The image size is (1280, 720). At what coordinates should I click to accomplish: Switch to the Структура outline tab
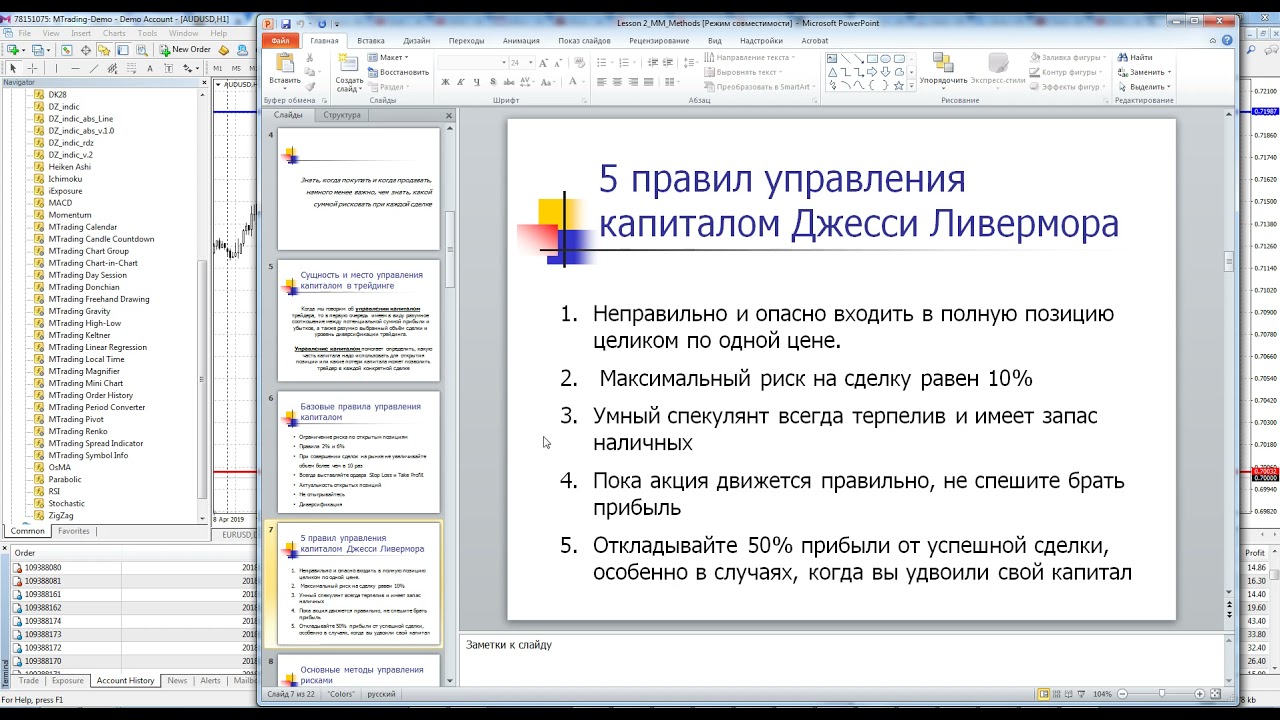(342, 115)
